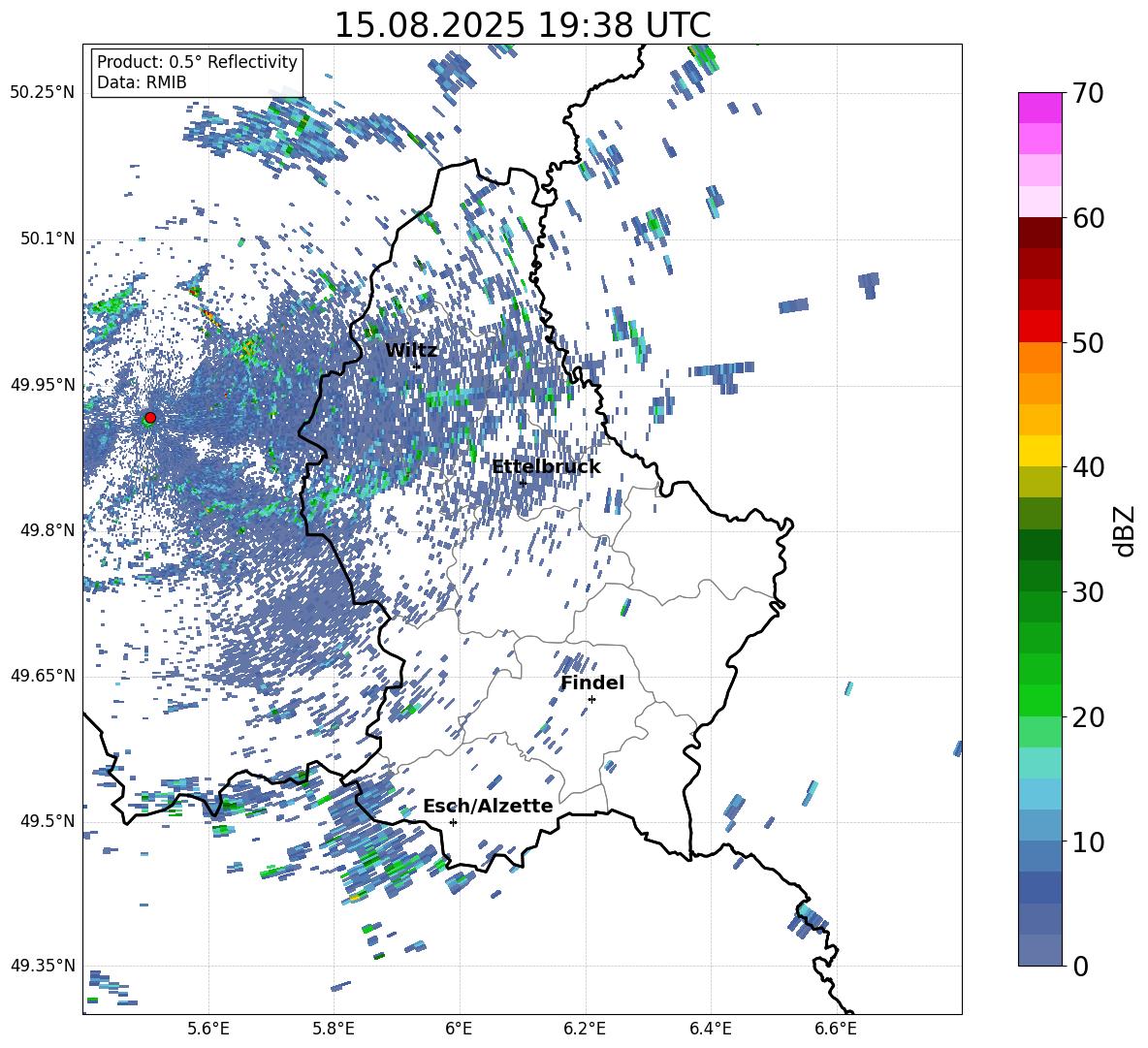Click the Wiltz cross marker
Screen dimensions: 1148x1048
click(x=417, y=366)
